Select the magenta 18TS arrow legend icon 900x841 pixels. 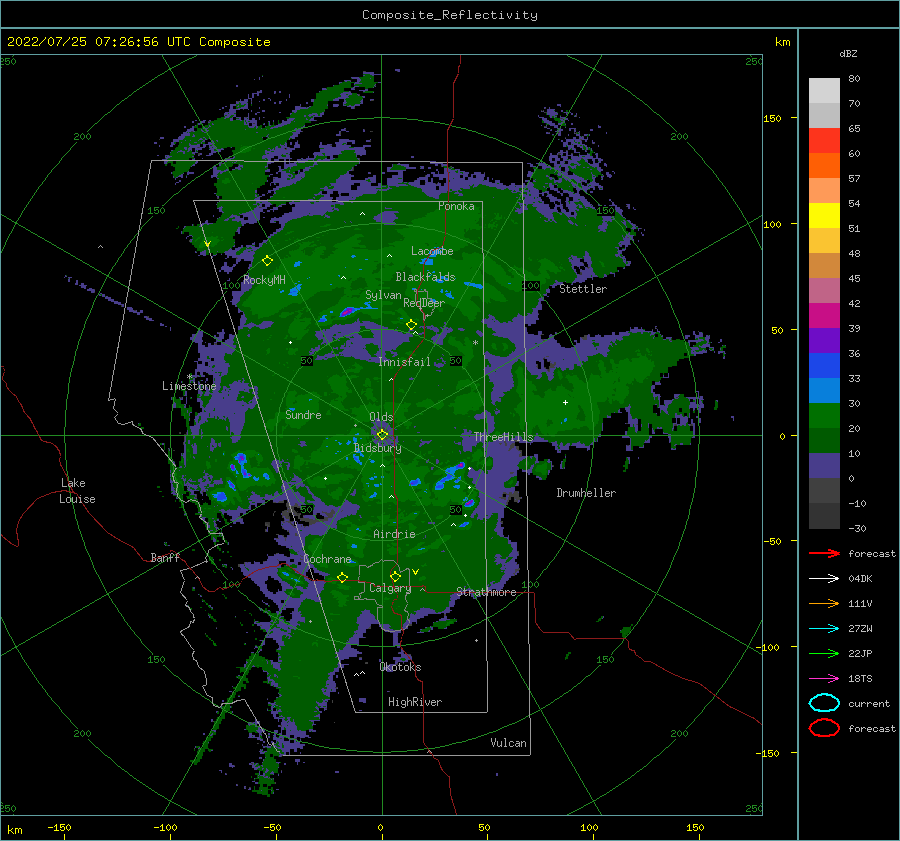pyautogui.click(x=824, y=679)
